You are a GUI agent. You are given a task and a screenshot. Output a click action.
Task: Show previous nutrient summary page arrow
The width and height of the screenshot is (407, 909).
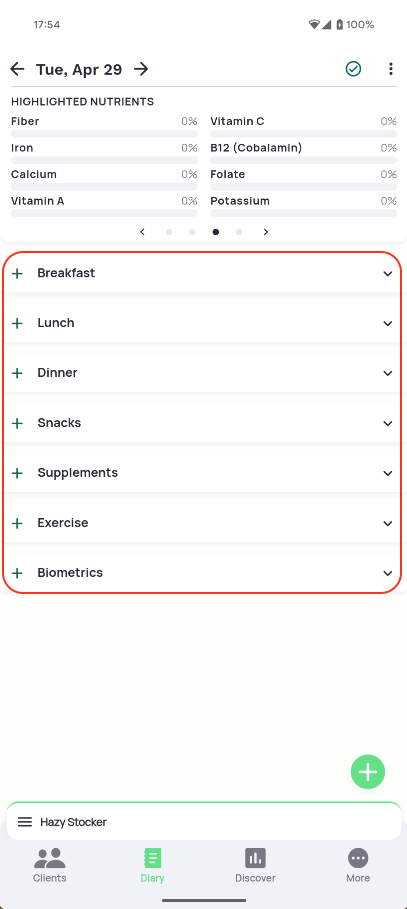[x=142, y=232]
